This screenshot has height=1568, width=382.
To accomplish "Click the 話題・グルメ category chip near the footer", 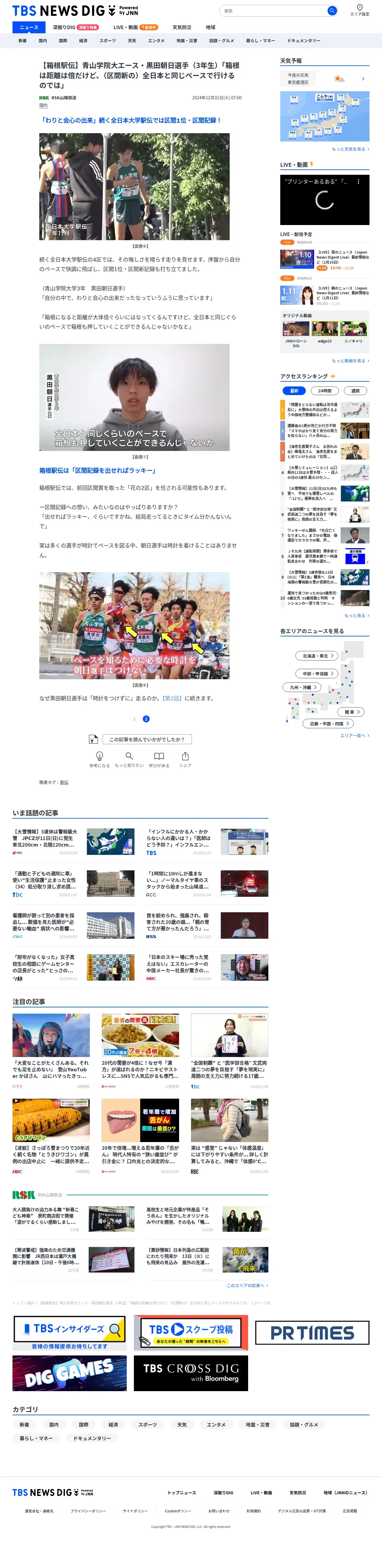I will [x=304, y=1424].
